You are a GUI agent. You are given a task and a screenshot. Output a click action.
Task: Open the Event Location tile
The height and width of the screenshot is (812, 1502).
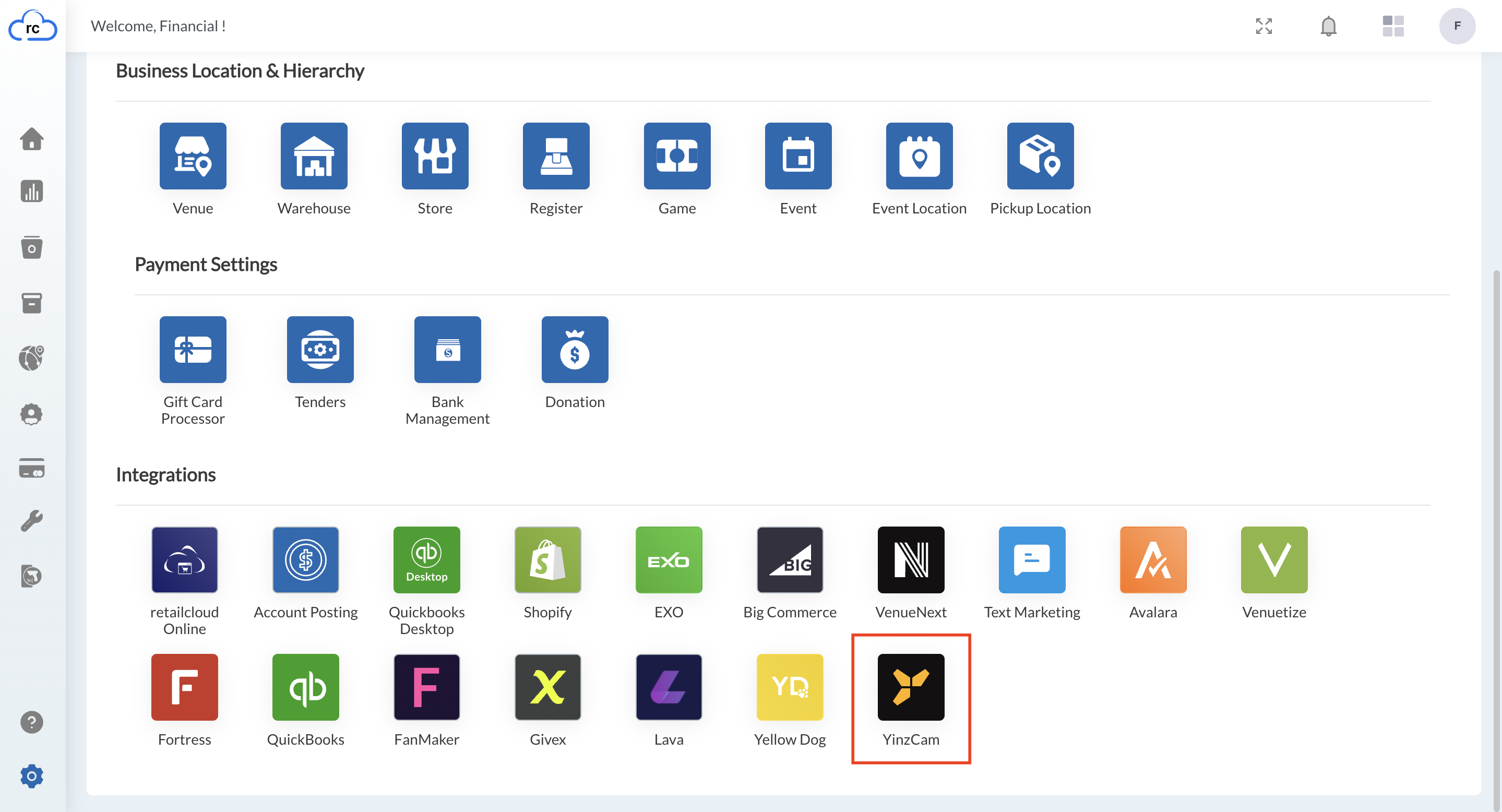(x=920, y=156)
